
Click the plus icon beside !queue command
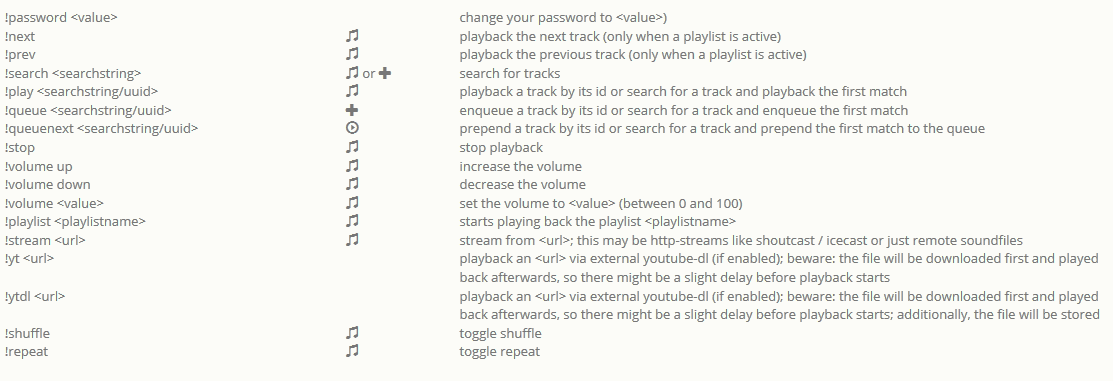[x=351, y=110]
